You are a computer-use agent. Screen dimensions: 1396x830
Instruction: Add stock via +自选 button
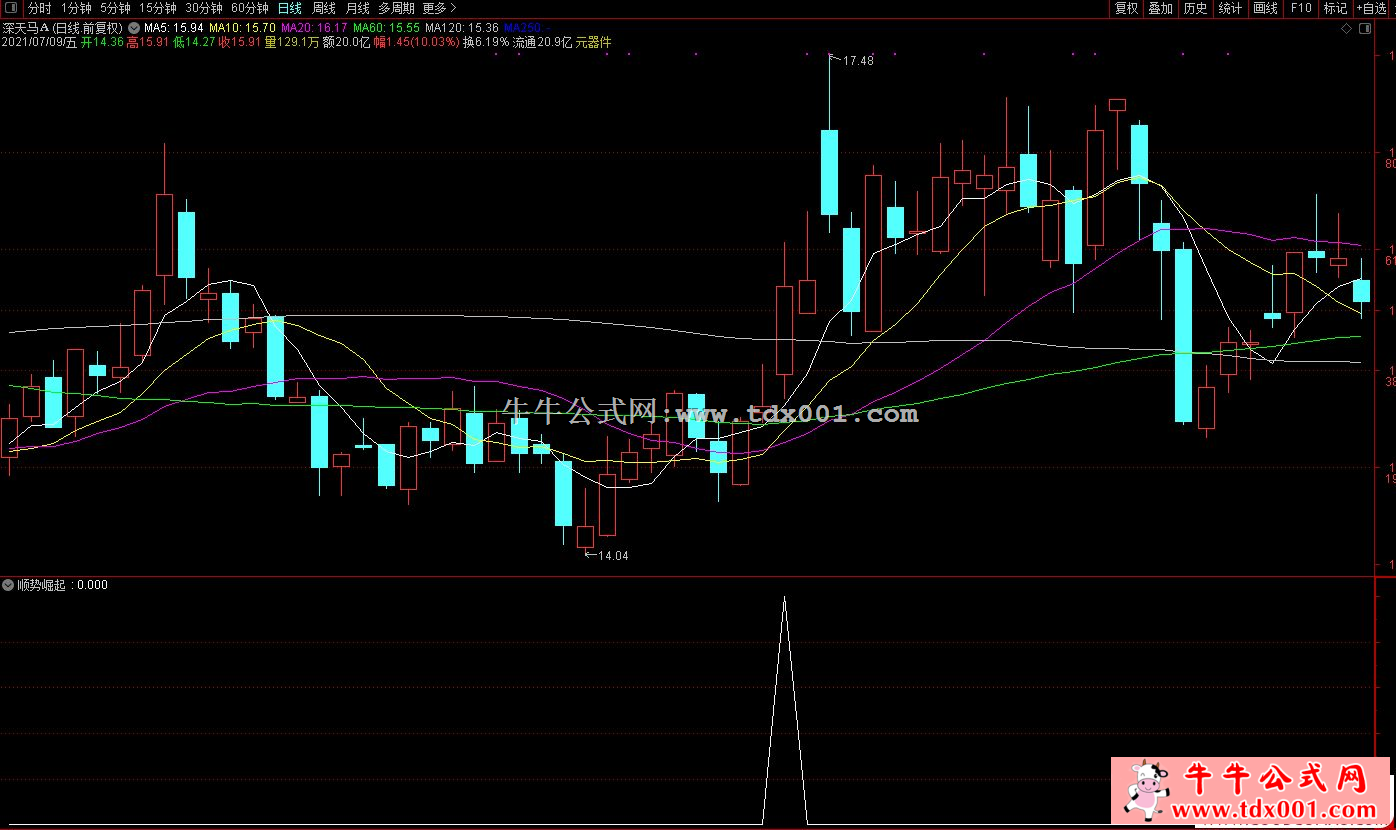tap(1373, 8)
